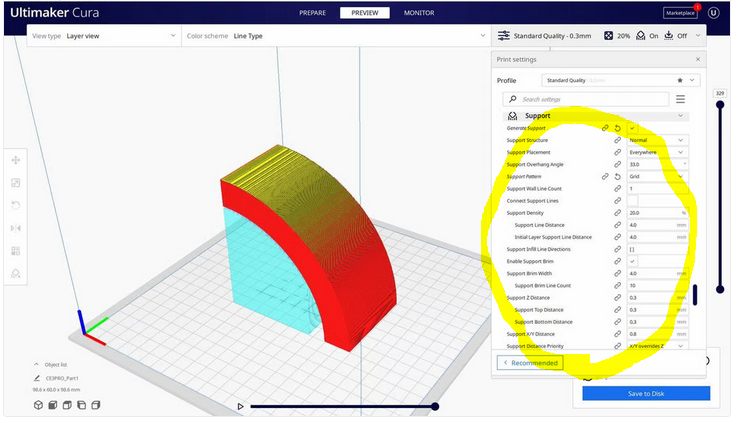
Task: Click the support On icon in header
Action: tap(641, 36)
